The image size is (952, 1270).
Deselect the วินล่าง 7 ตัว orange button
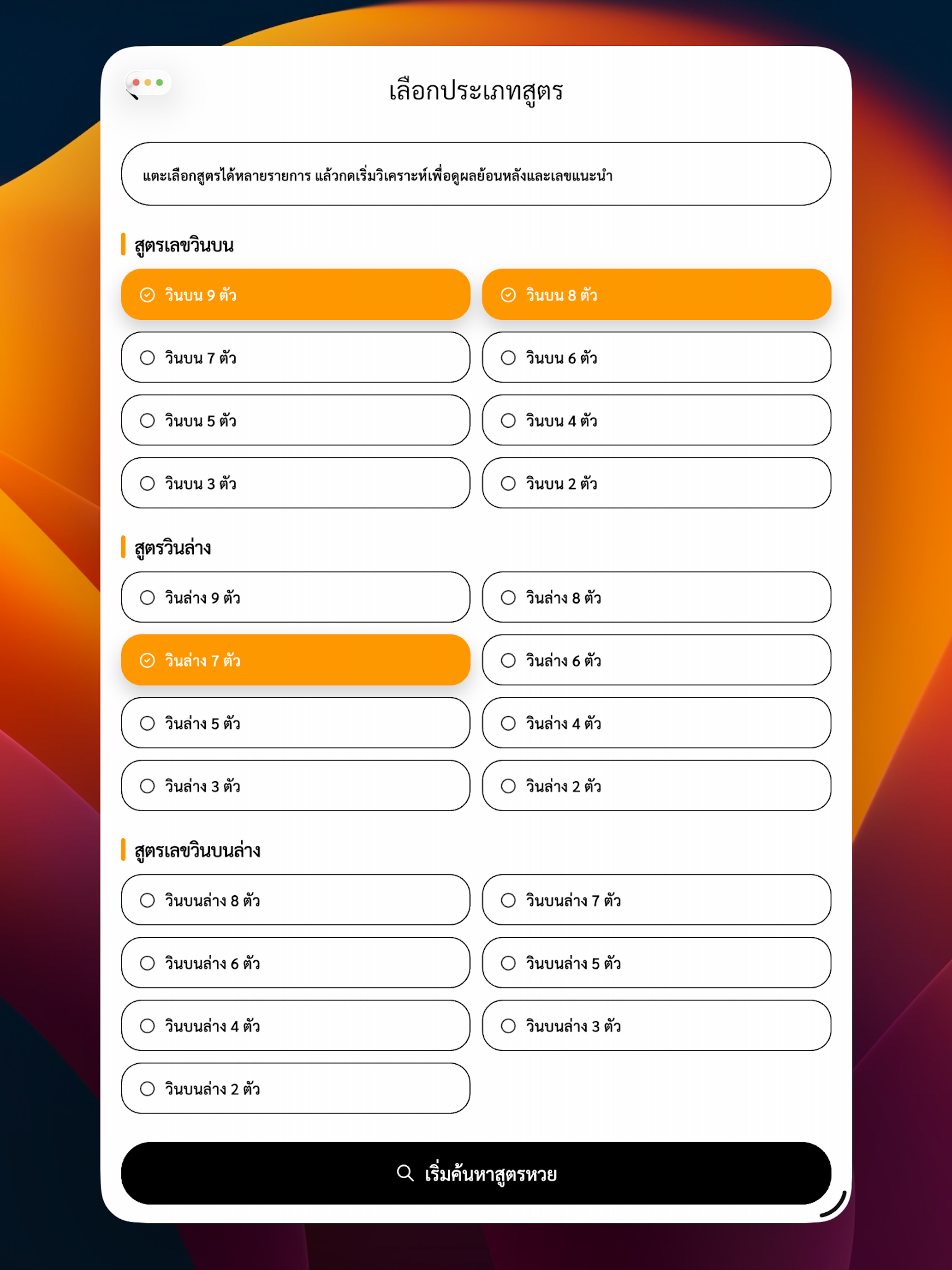point(296,659)
